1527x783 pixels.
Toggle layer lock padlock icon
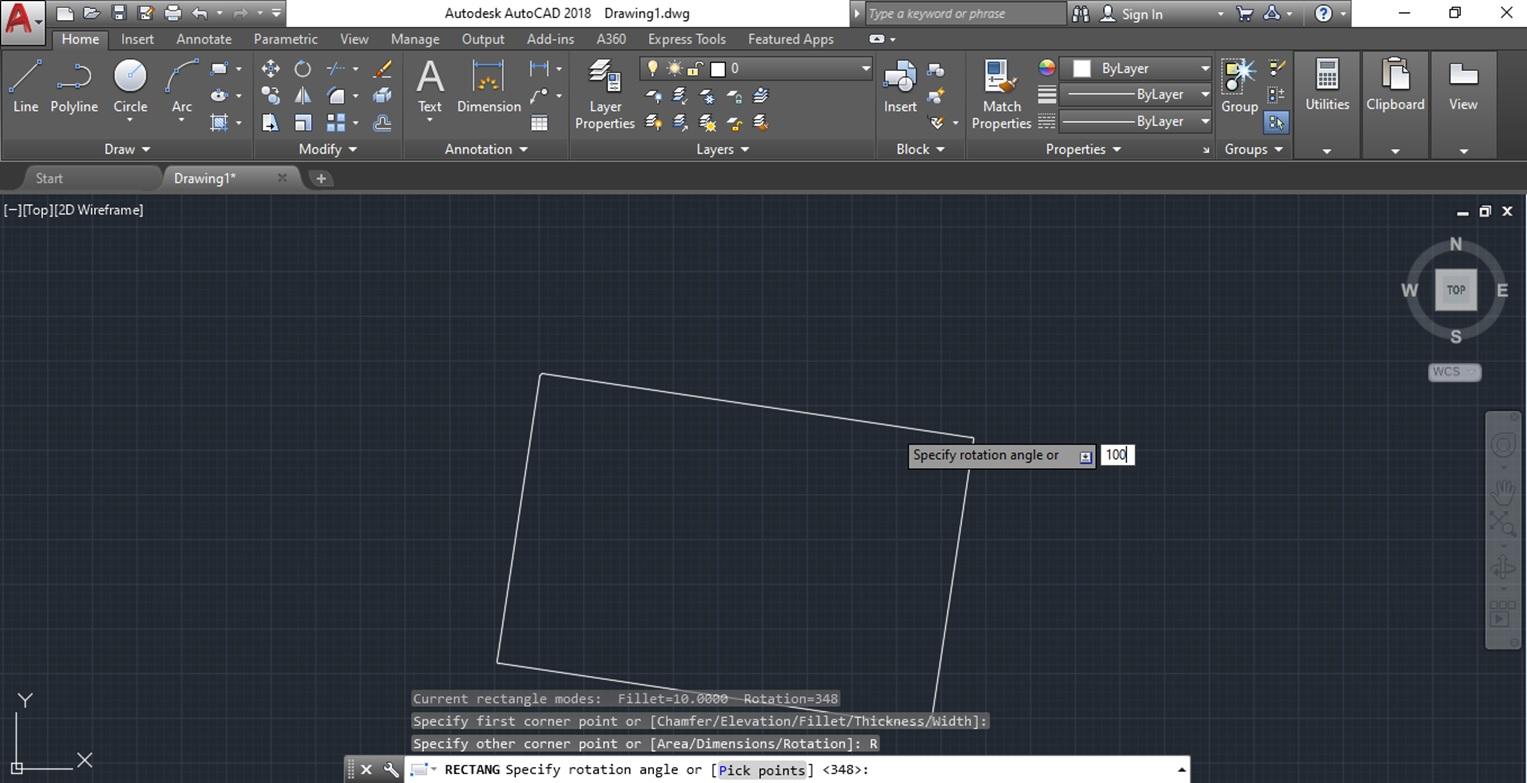pyautogui.click(x=695, y=68)
